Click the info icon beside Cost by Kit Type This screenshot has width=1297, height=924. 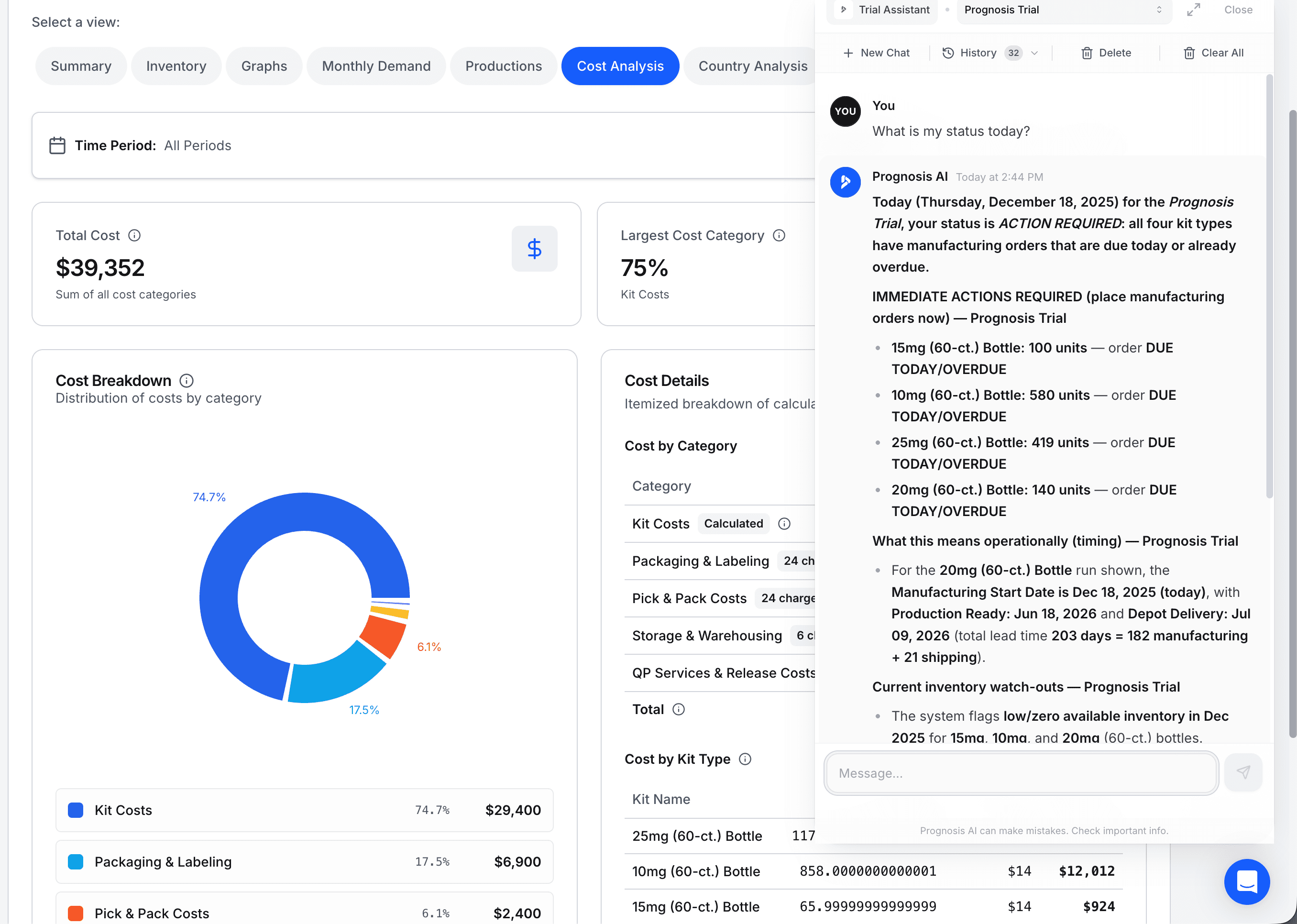pyautogui.click(x=745, y=759)
